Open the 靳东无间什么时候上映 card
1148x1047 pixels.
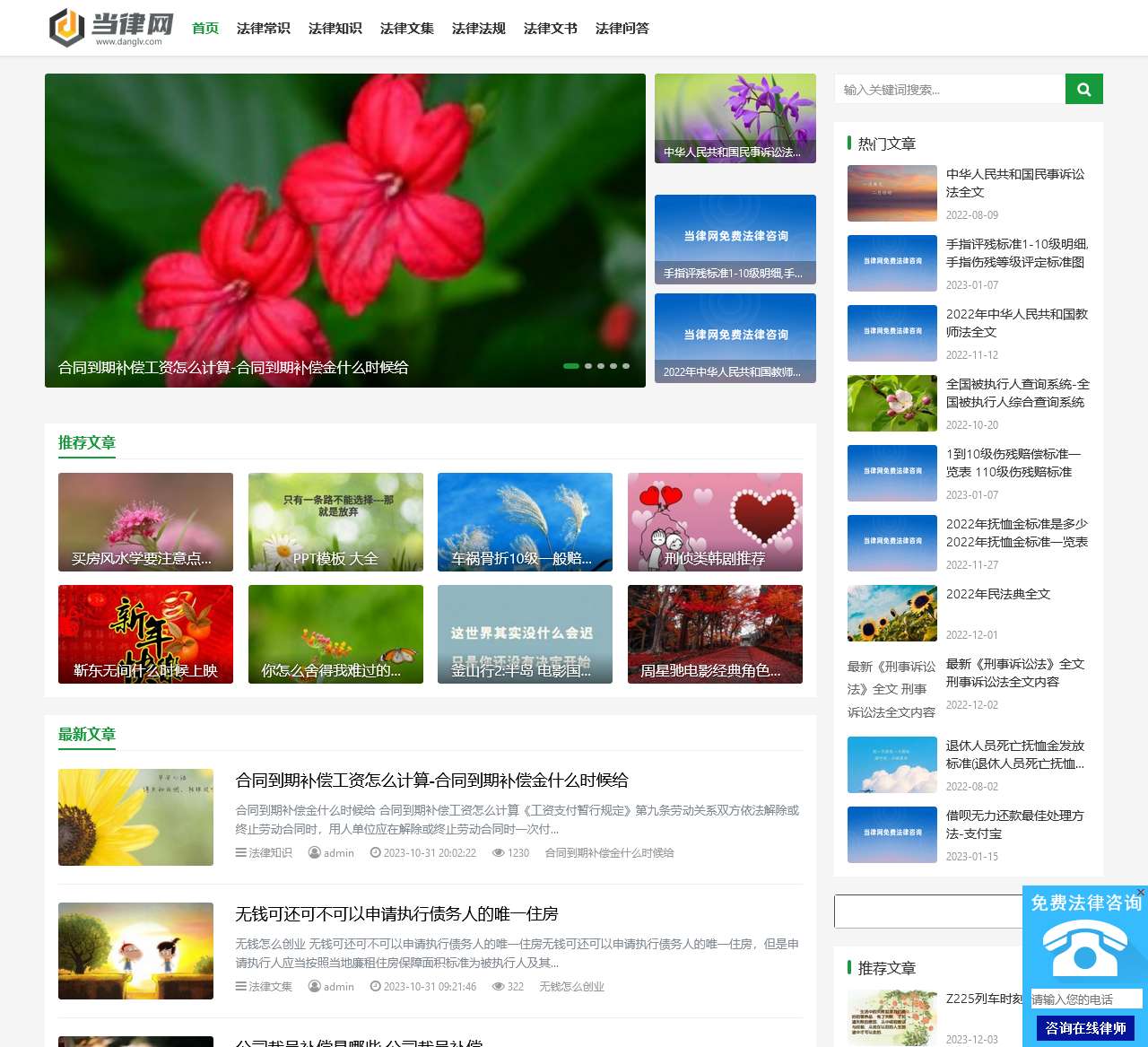(145, 634)
